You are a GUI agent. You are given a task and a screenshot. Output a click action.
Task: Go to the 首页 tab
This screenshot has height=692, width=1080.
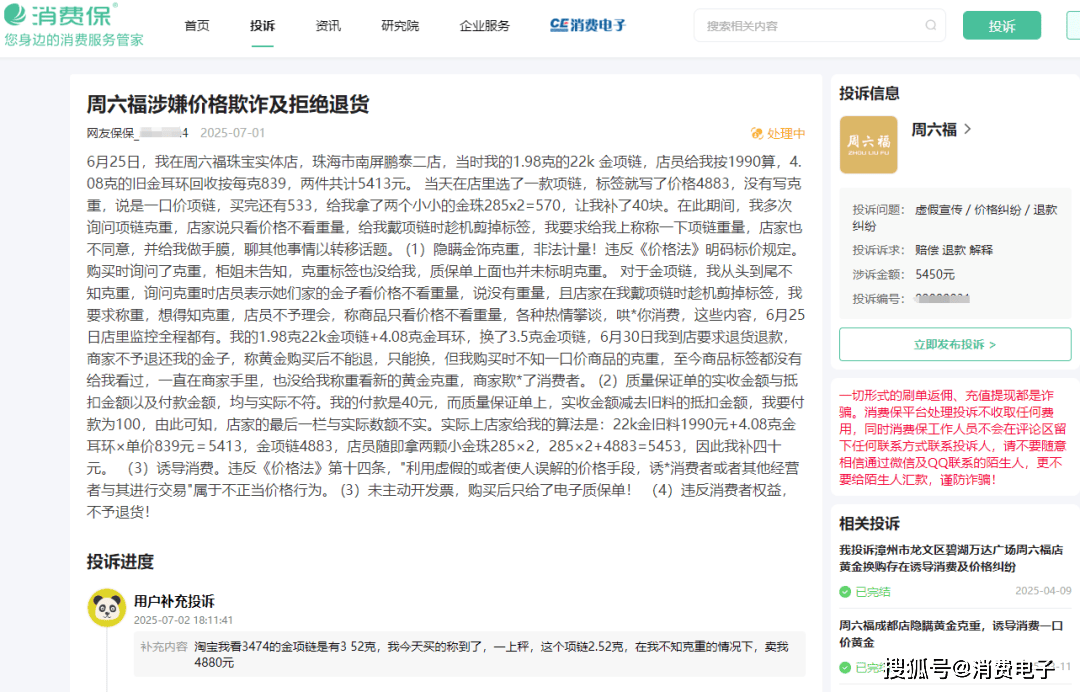(197, 25)
